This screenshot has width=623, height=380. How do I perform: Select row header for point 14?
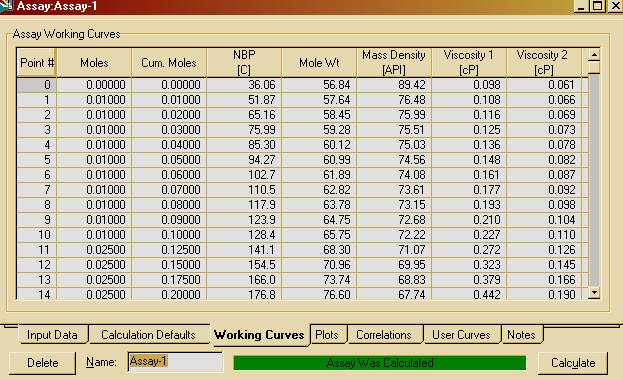(x=37, y=294)
